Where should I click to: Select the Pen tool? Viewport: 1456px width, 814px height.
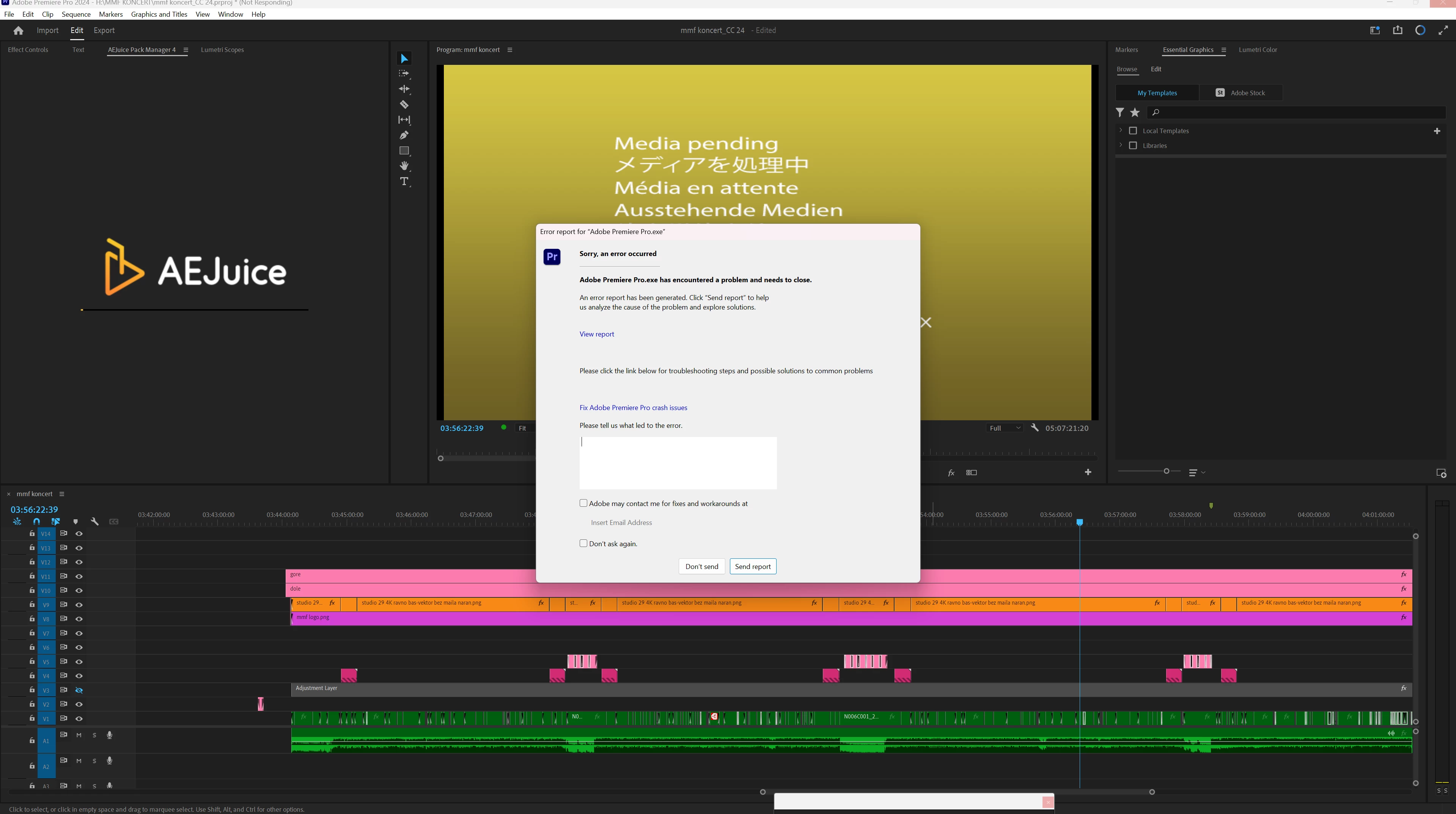point(404,135)
